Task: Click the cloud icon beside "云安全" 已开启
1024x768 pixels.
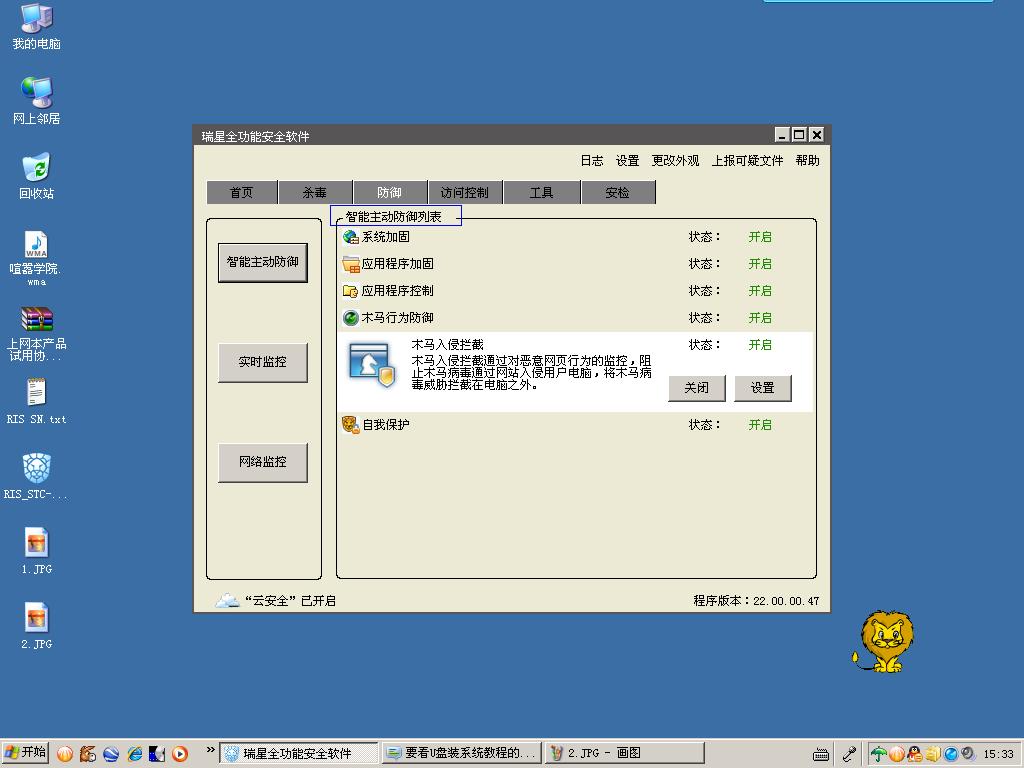Action: pyautogui.click(x=227, y=601)
